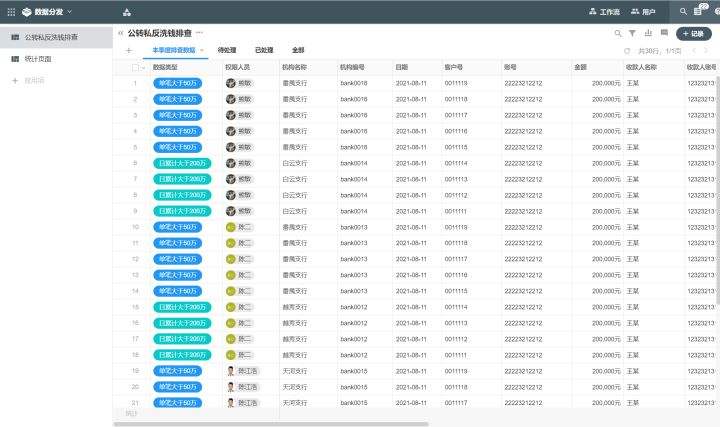Image resolution: width=720 pixels, height=427 pixels.
Task: Open the 工作流 workflow link
Action: pos(604,12)
